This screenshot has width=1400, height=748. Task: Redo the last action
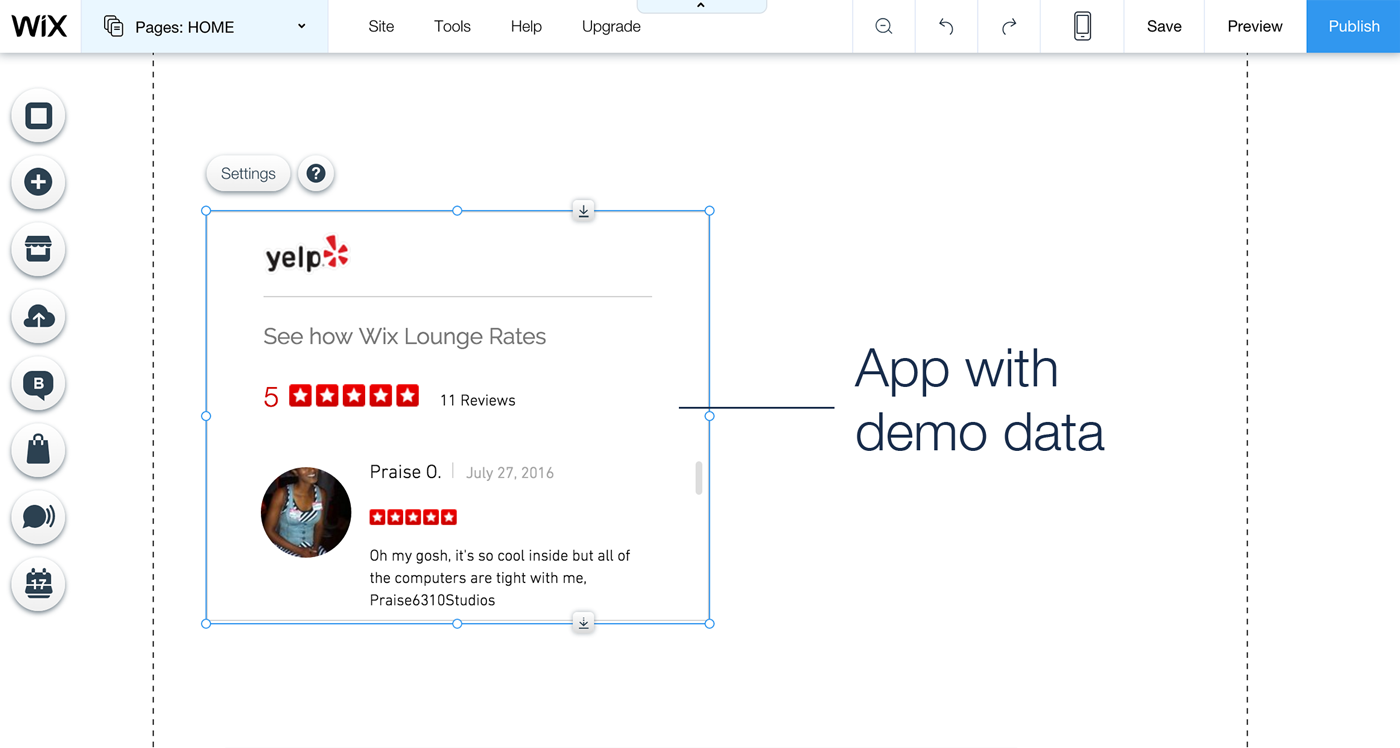pos(1009,27)
